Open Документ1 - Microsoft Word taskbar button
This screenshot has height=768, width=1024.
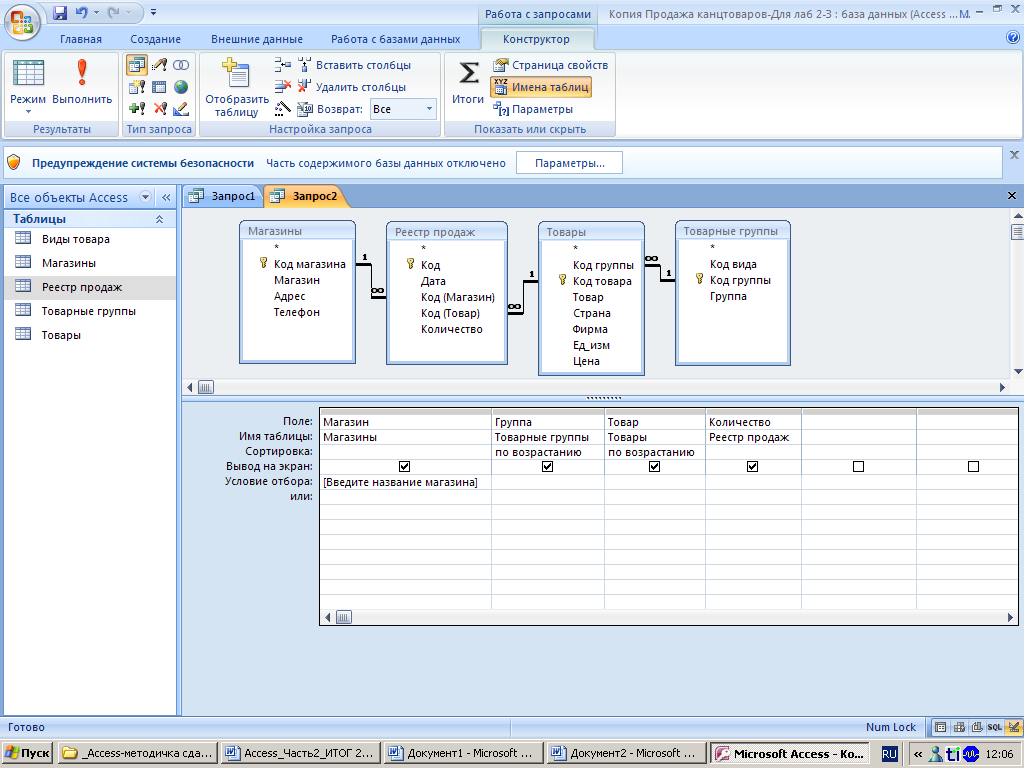[463, 753]
